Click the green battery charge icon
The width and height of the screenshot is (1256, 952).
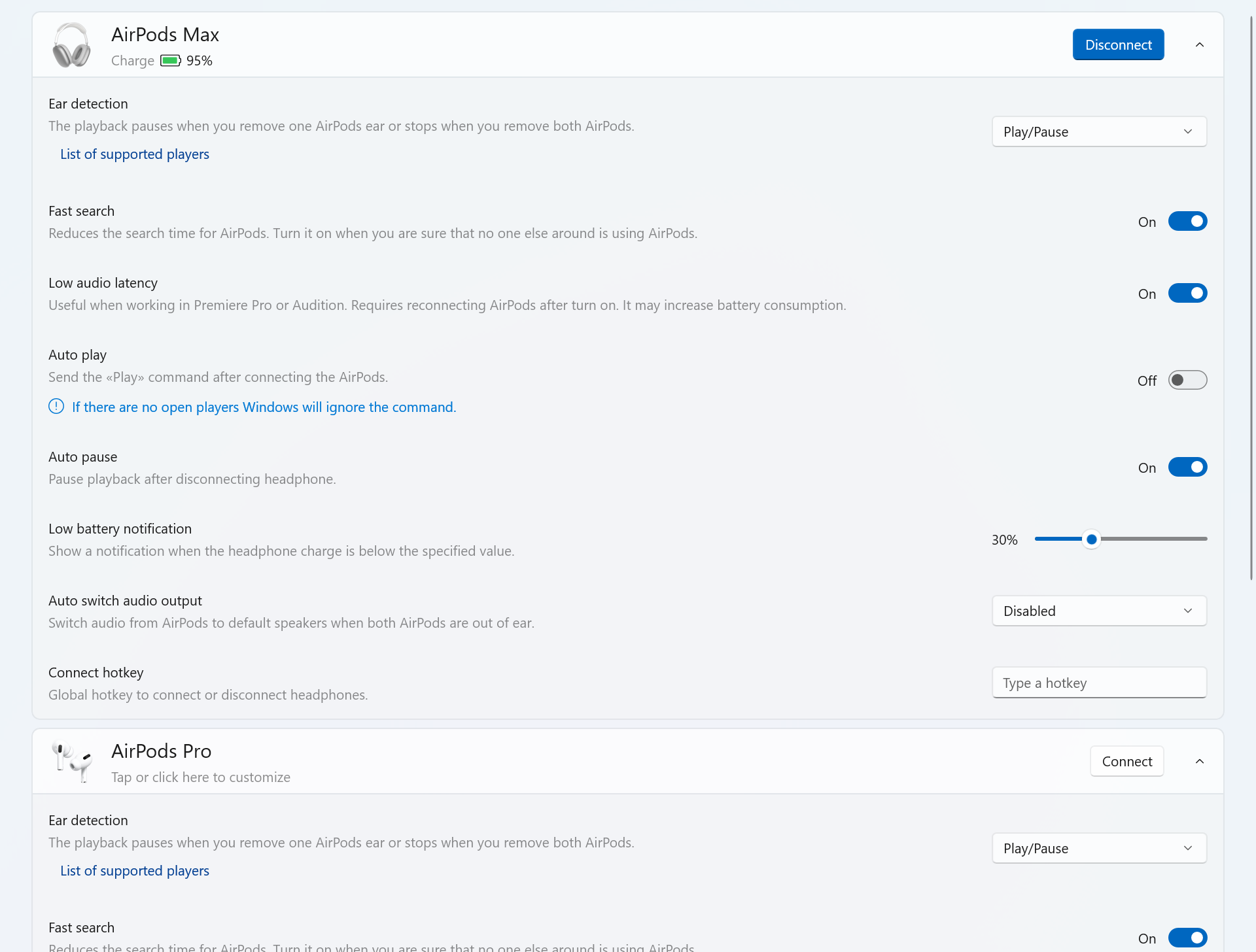click(x=170, y=61)
